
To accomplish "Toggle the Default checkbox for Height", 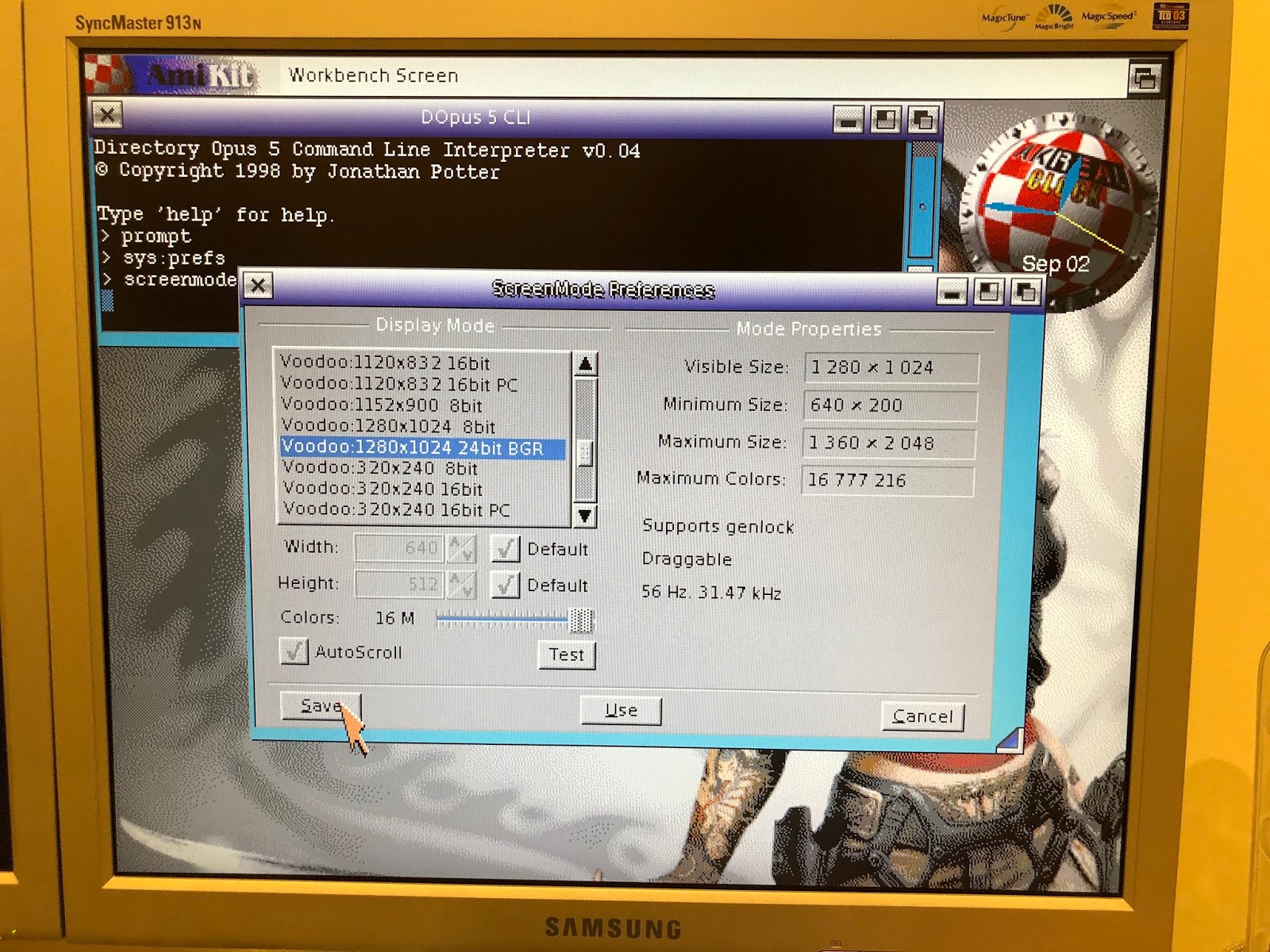I will point(505,585).
